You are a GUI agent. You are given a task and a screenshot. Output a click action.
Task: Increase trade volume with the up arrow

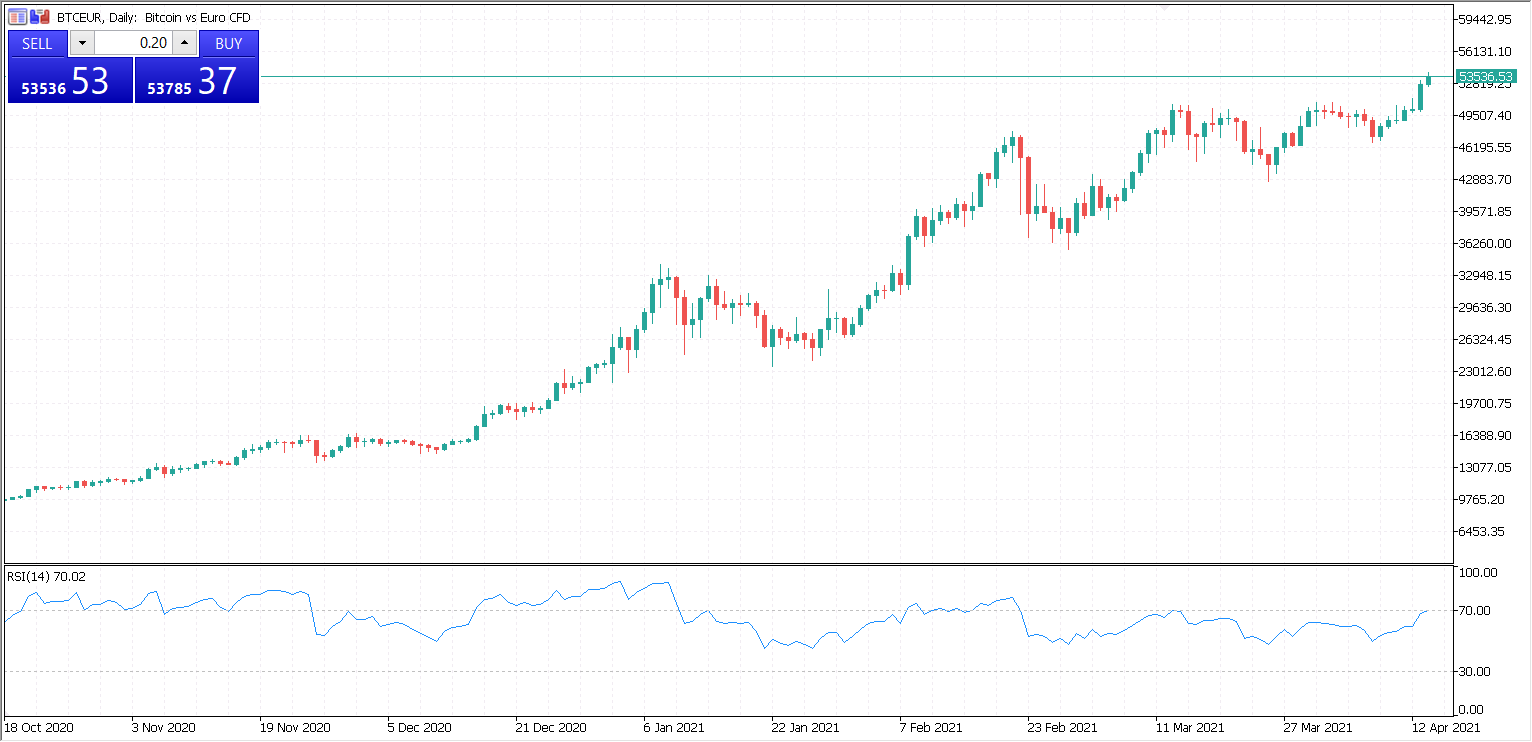coord(185,44)
